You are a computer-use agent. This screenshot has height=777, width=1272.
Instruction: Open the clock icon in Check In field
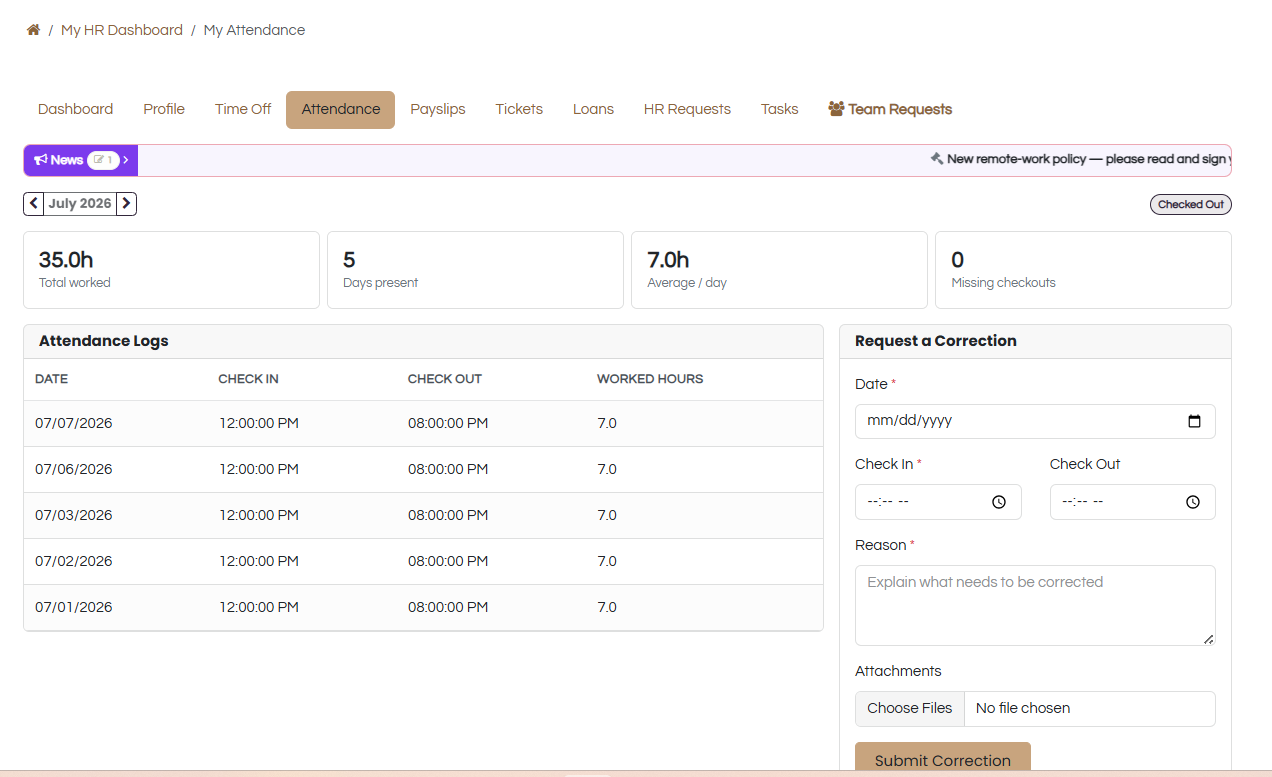(999, 502)
